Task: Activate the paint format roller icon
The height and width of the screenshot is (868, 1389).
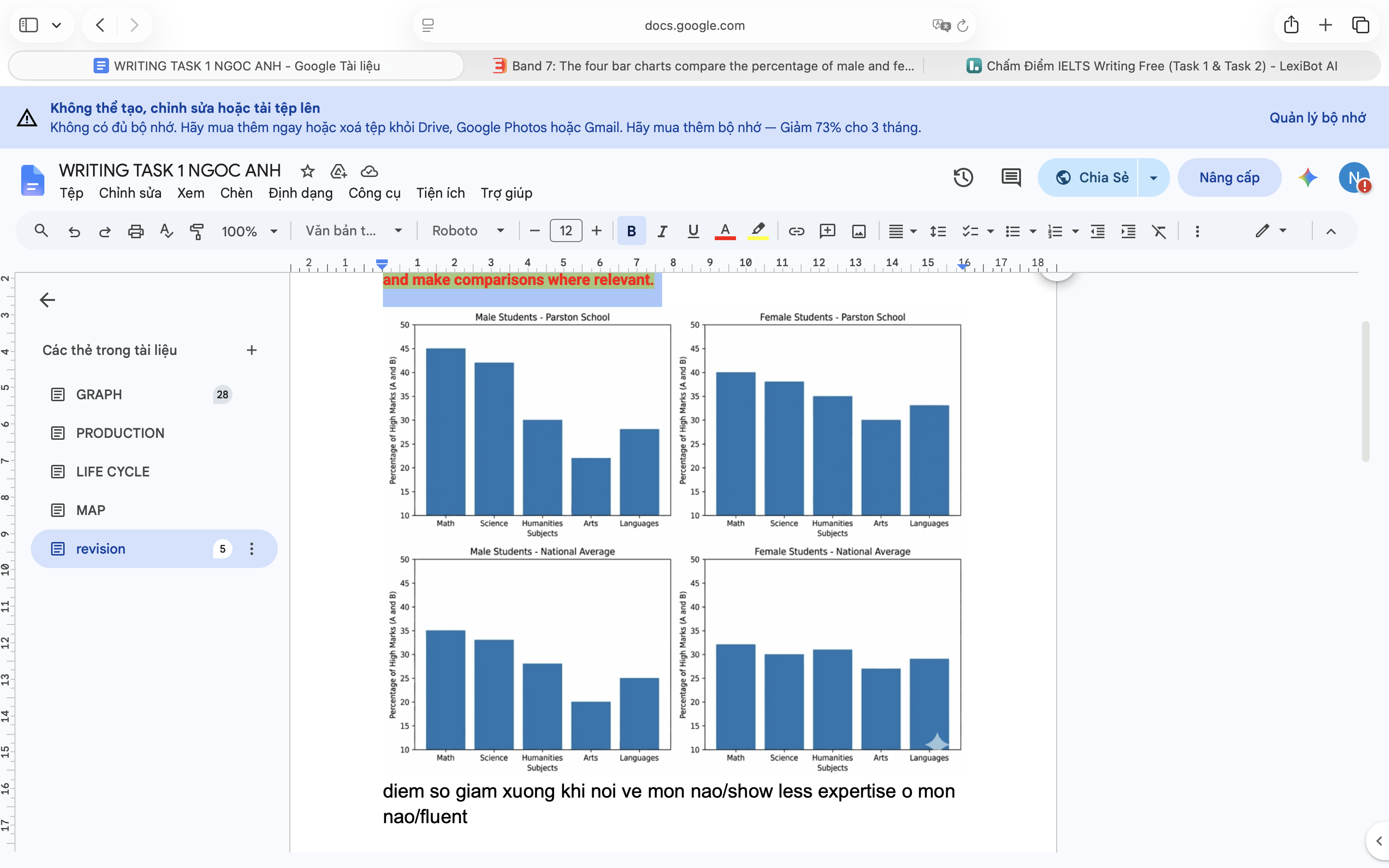Action: coord(197,231)
